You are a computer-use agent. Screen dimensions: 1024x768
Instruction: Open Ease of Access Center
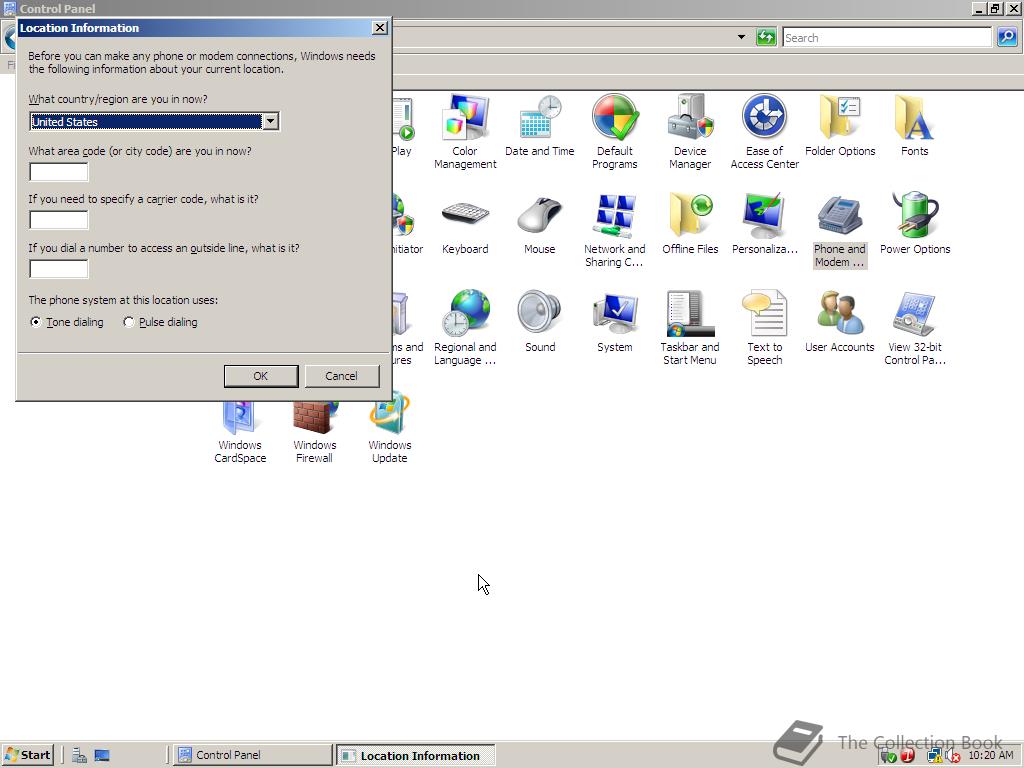tap(765, 133)
